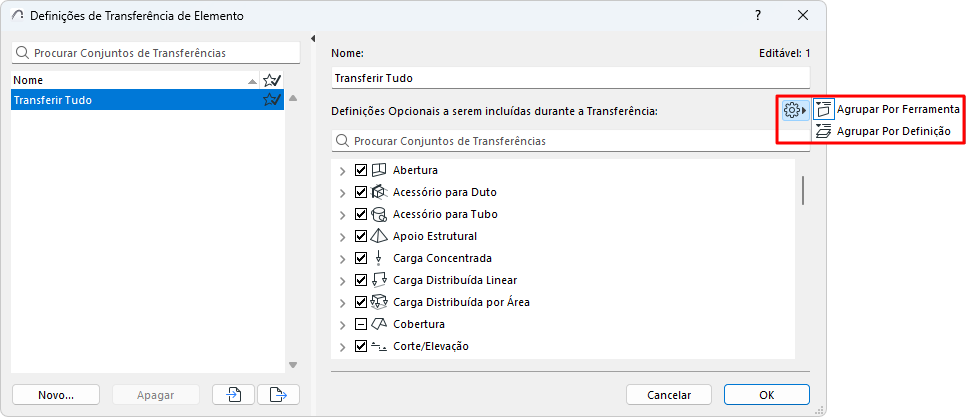
Task: Uncheck the Carga Concentrada checkbox
Action: pyautogui.click(x=361, y=258)
